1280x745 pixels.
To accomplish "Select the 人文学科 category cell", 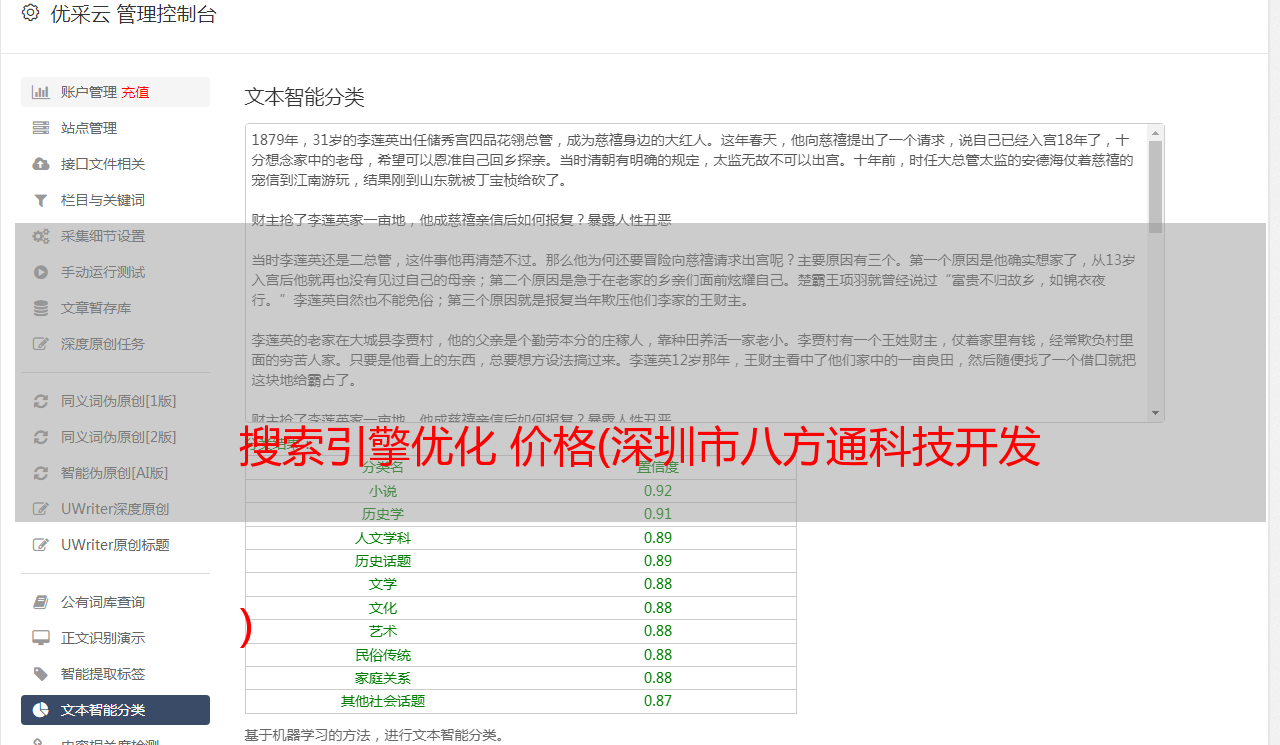I will click(x=383, y=538).
